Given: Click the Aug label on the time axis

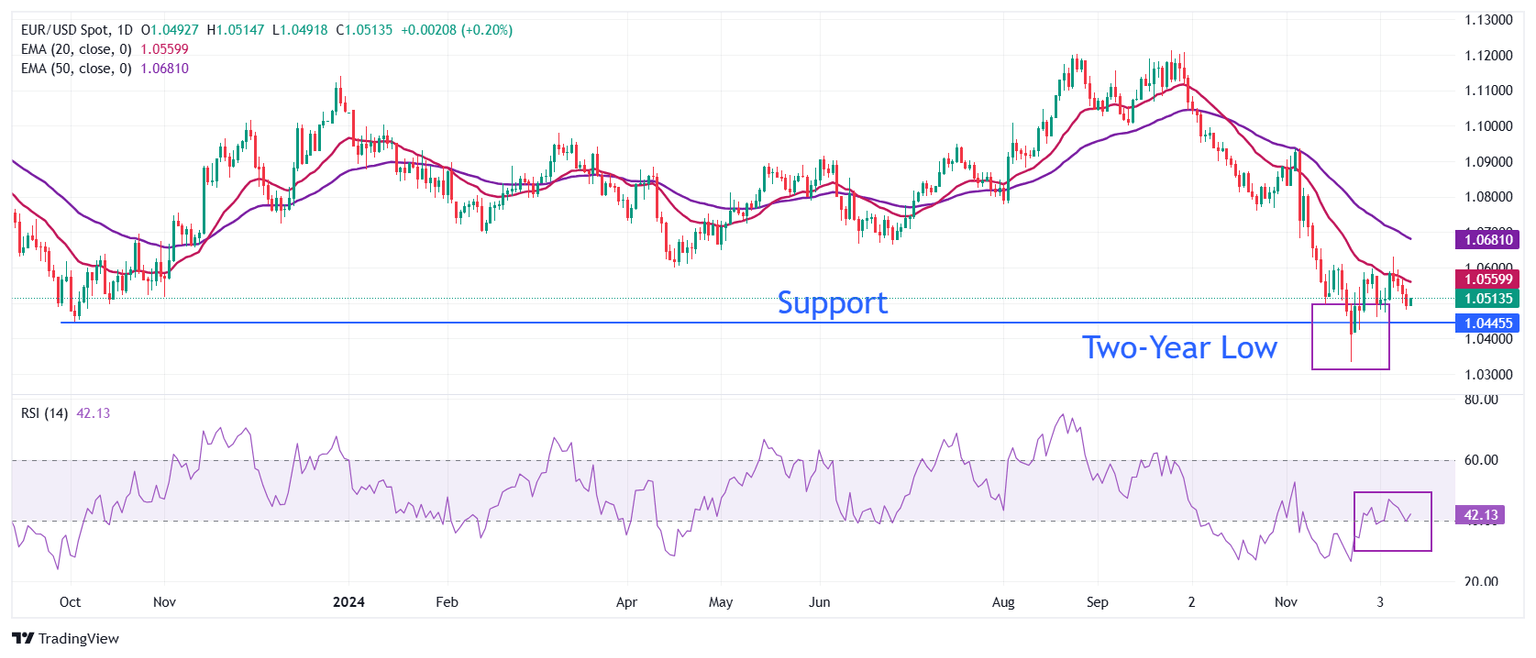Looking at the screenshot, I should click(x=1003, y=603).
